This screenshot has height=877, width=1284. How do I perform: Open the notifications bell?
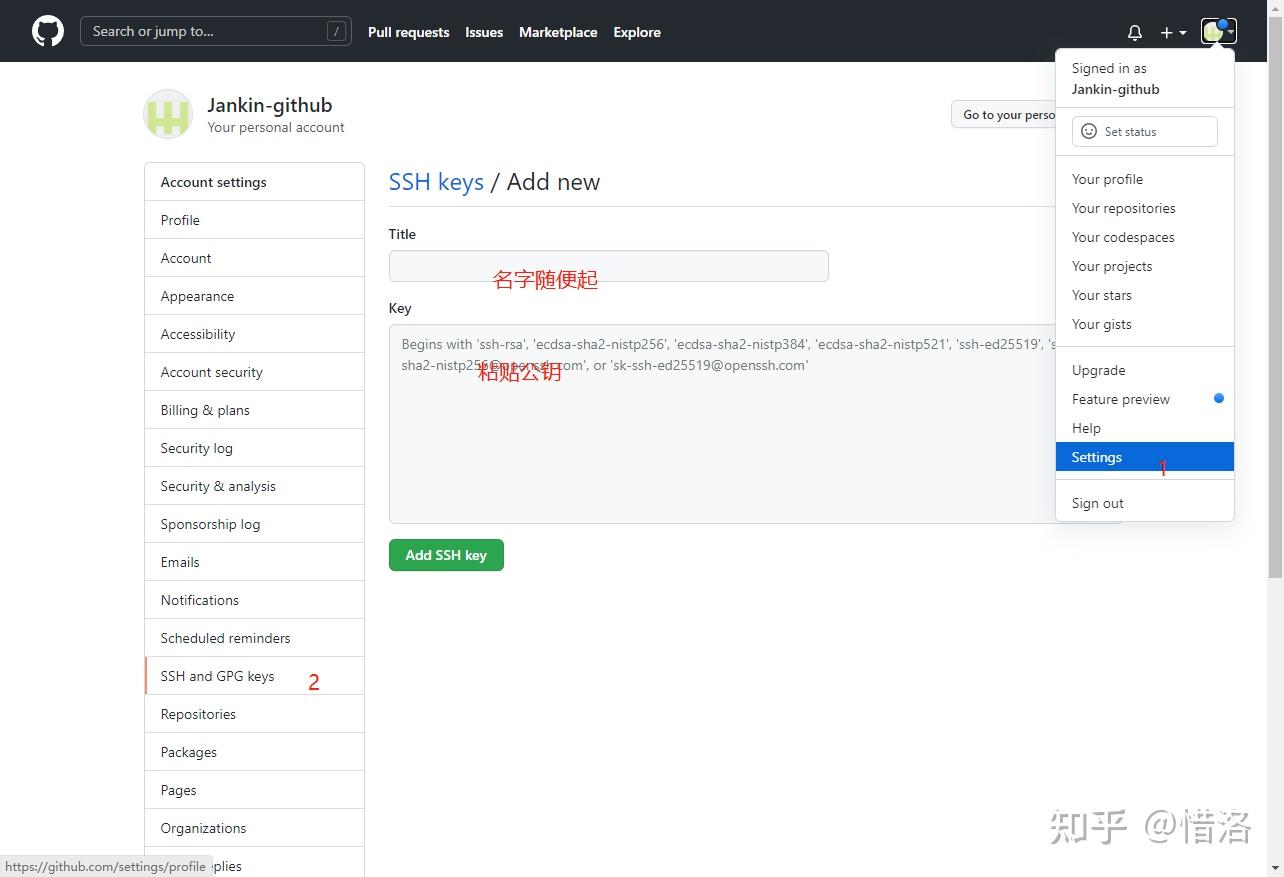[1134, 32]
